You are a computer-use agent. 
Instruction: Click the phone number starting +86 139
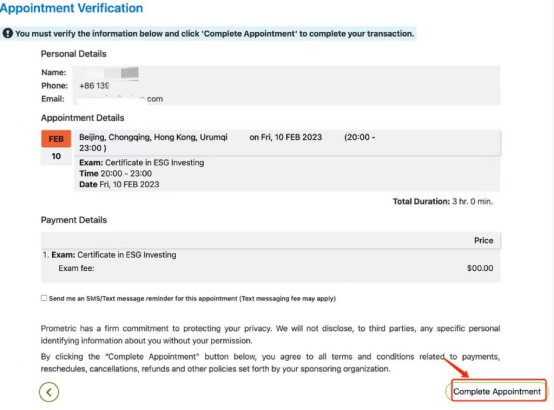pyautogui.click(x=94, y=86)
